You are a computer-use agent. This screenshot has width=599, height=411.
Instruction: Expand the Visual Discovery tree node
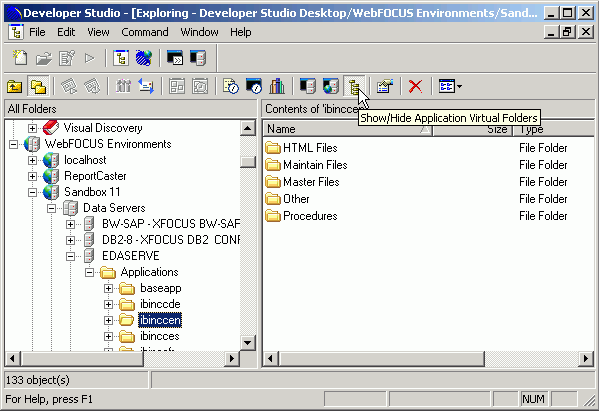[x=32, y=128]
